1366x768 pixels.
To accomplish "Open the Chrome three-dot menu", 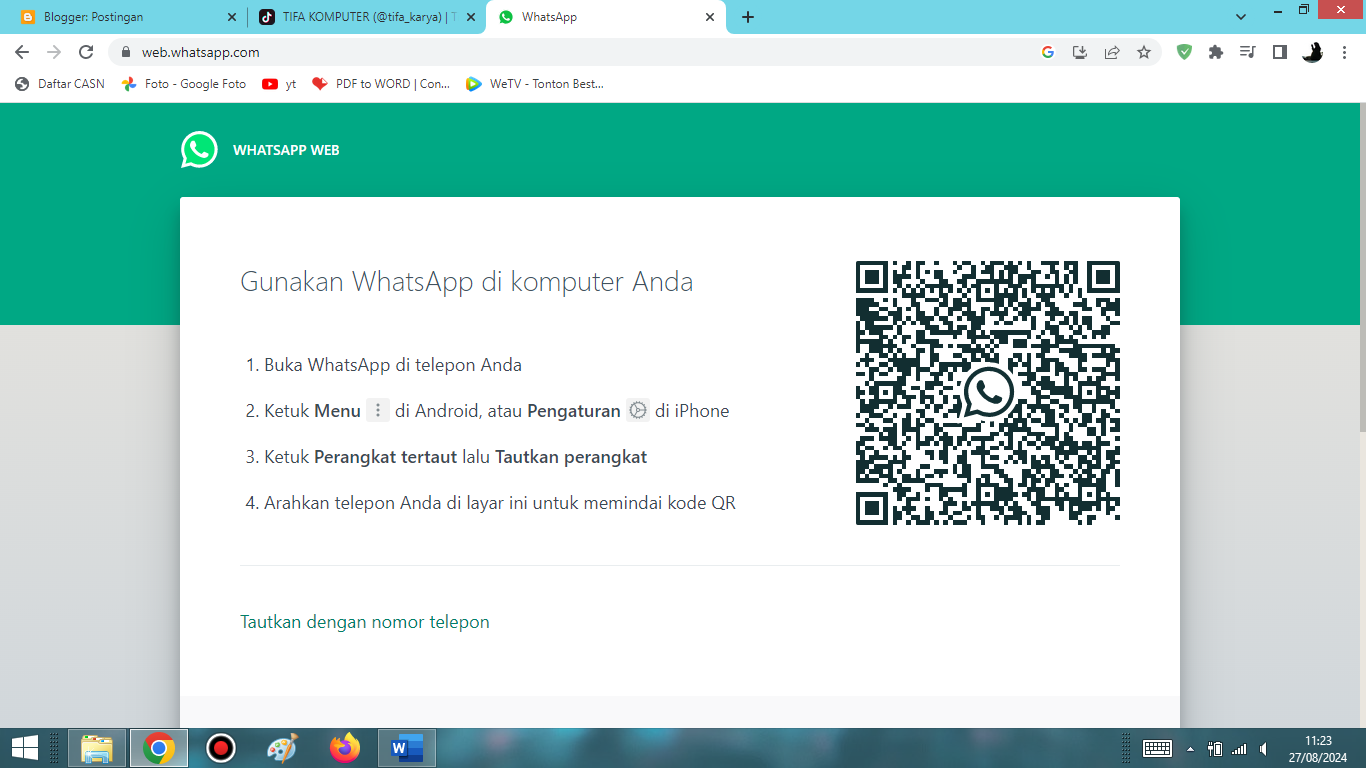I will click(x=1345, y=52).
